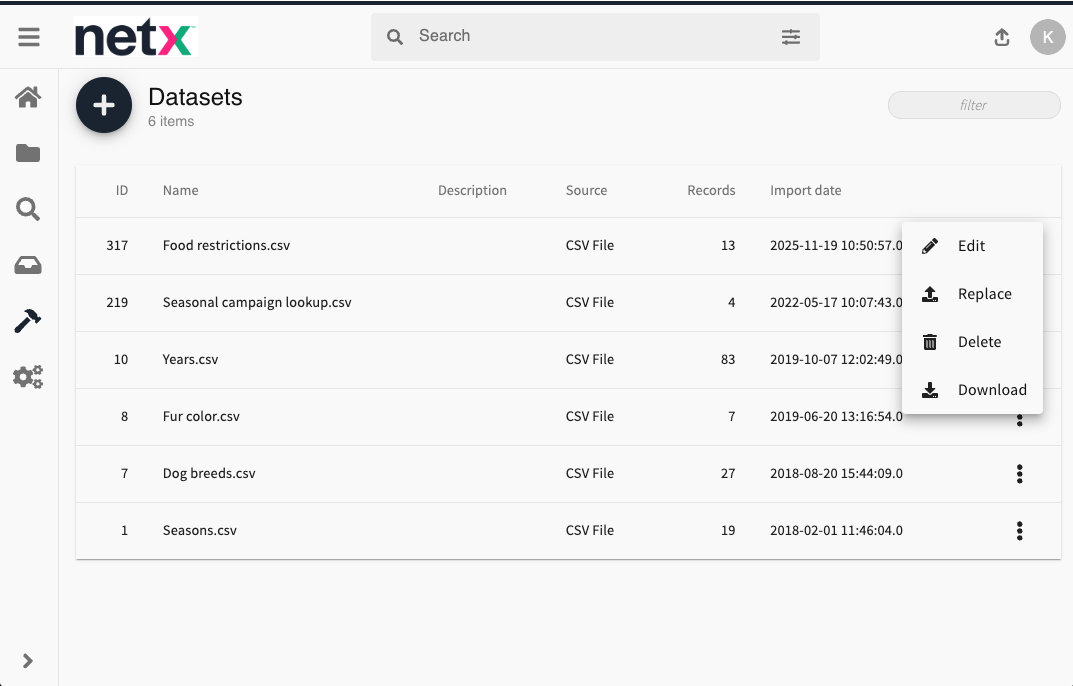The width and height of the screenshot is (1073, 686).
Task: Open actions menu for Seasons.csv
Action: (x=1019, y=531)
